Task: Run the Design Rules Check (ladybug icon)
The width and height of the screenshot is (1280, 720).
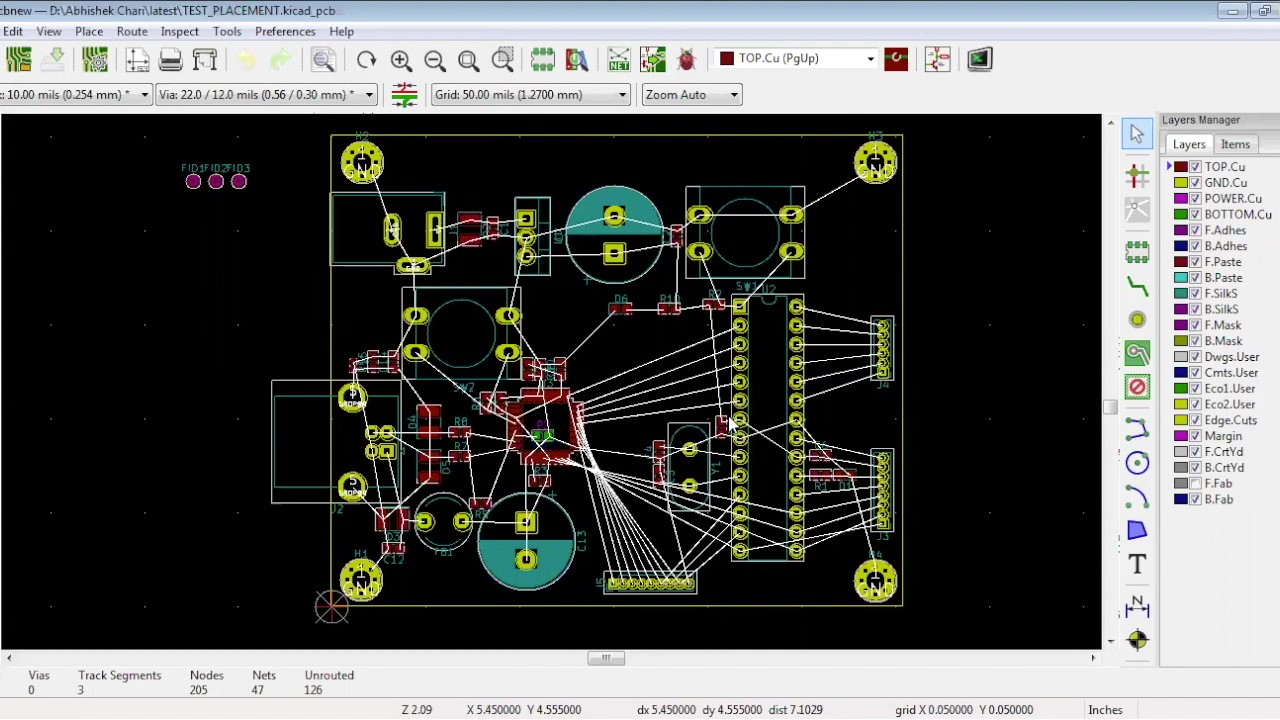Action: (687, 59)
